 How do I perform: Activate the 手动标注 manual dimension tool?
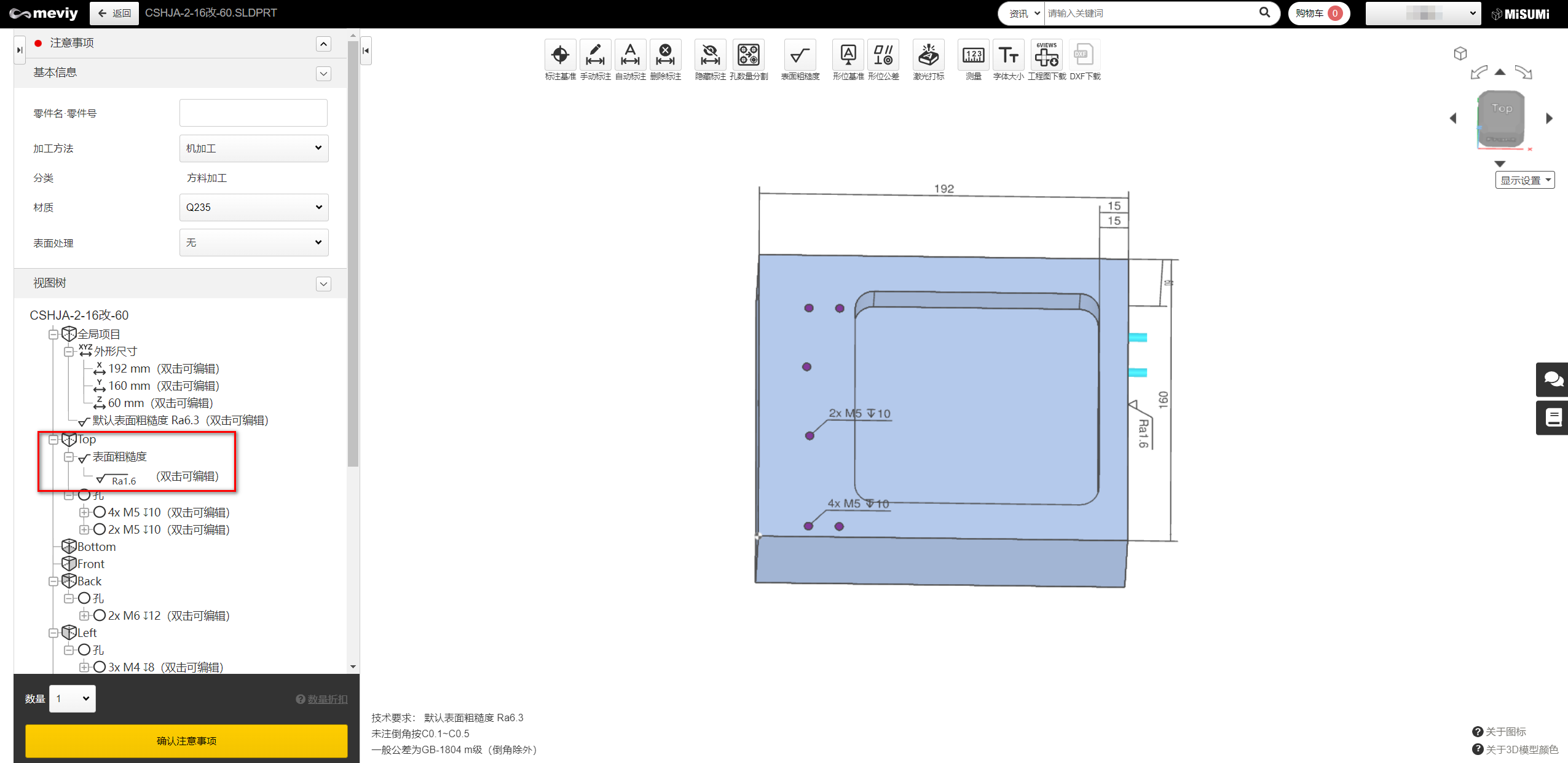[x=594, y=56]
